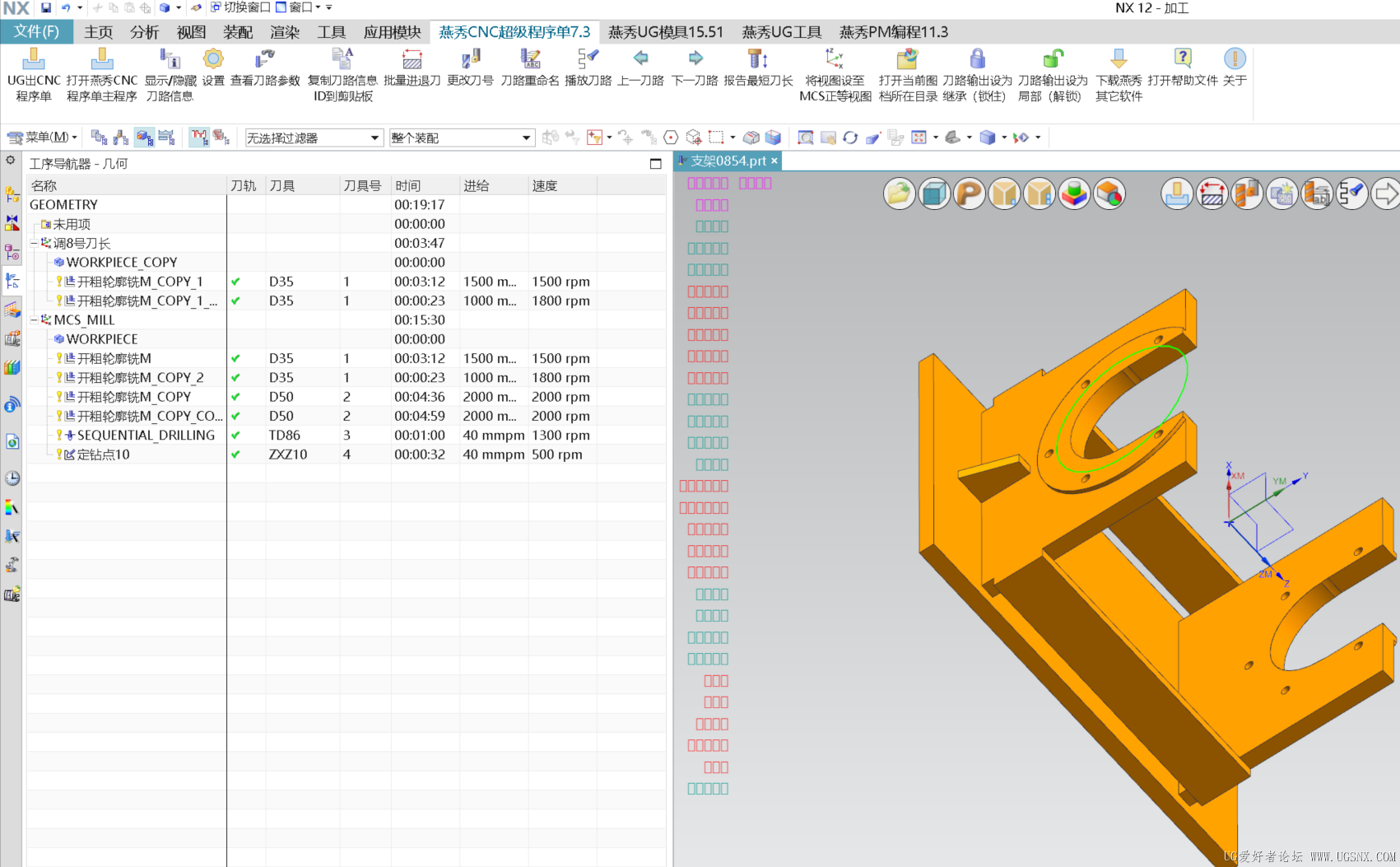Open the 设置 settings gear in ribbon
The height and width of the screenshot is (867, 1400).
coord(213,59)
